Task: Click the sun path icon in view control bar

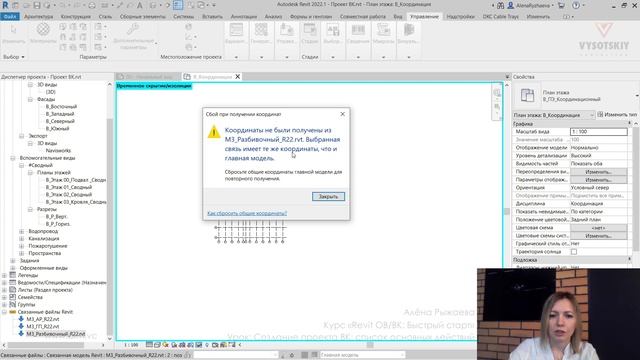Action: pyautogui.click(x=165, y=345)
